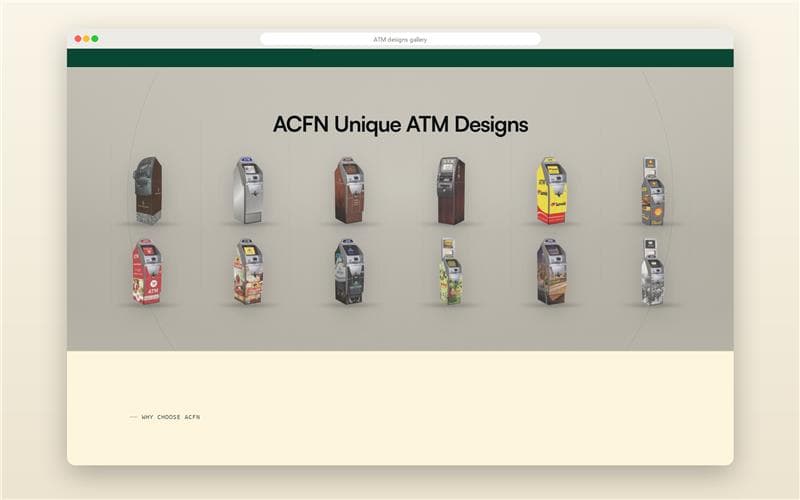Open the bottom-row brown landscape-wrapped ATM
This screenshot has height=500, width=800.
click(552, 272)
